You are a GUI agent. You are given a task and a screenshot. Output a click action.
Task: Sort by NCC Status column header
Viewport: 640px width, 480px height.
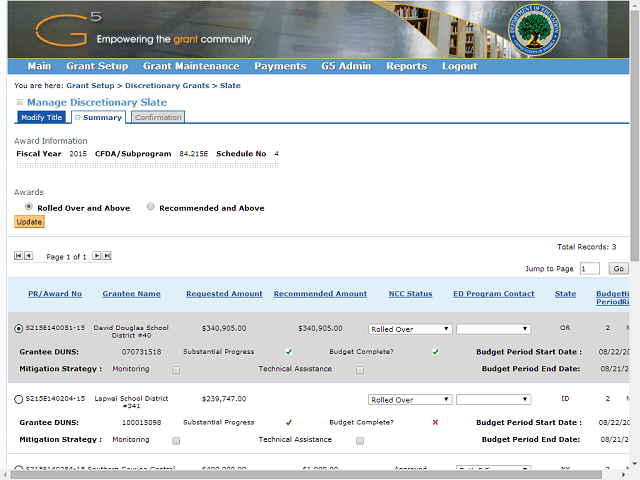click(x=410, y=294)
